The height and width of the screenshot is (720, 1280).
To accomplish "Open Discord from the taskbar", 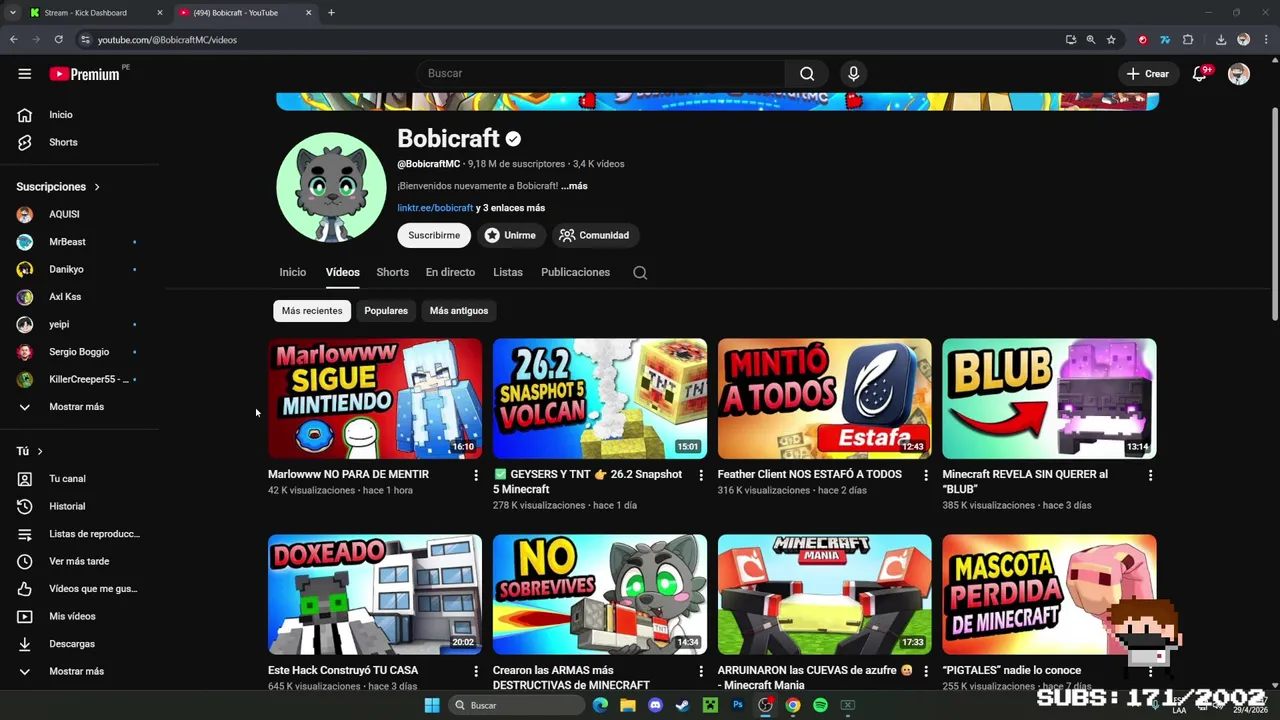I will (655, 705).
